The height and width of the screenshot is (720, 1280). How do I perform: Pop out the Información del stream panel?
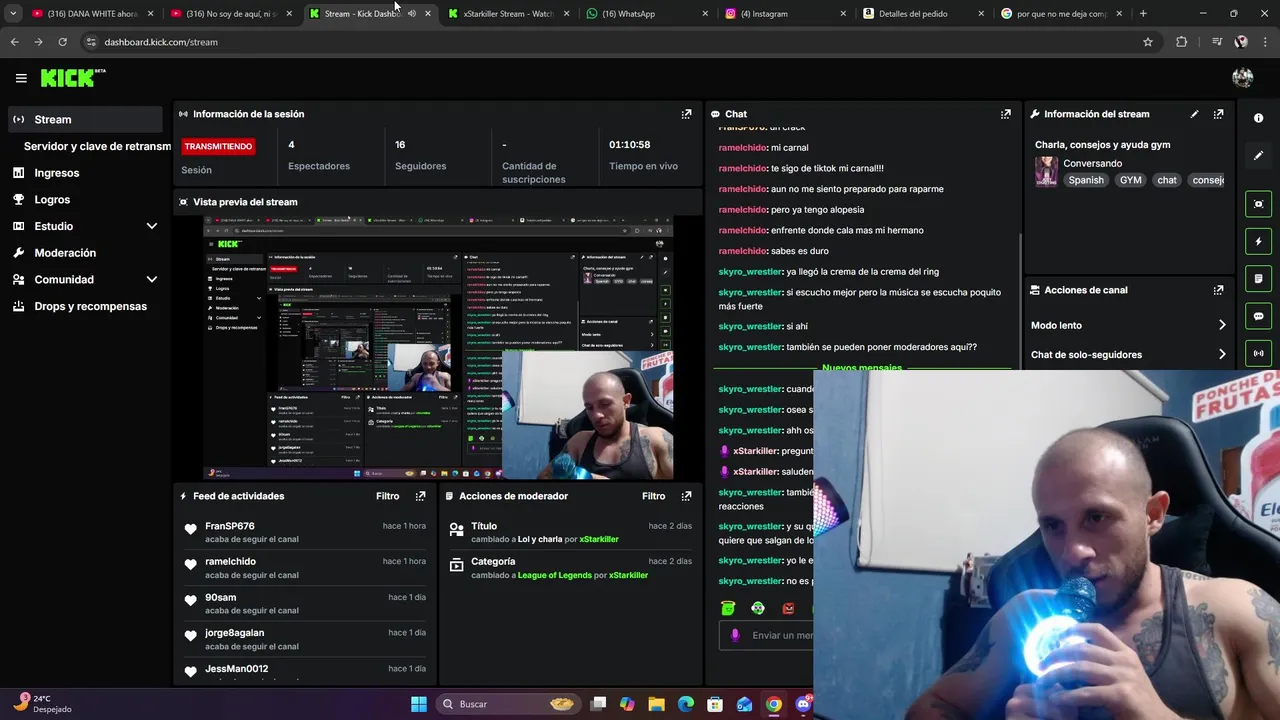pos(1218,114)
